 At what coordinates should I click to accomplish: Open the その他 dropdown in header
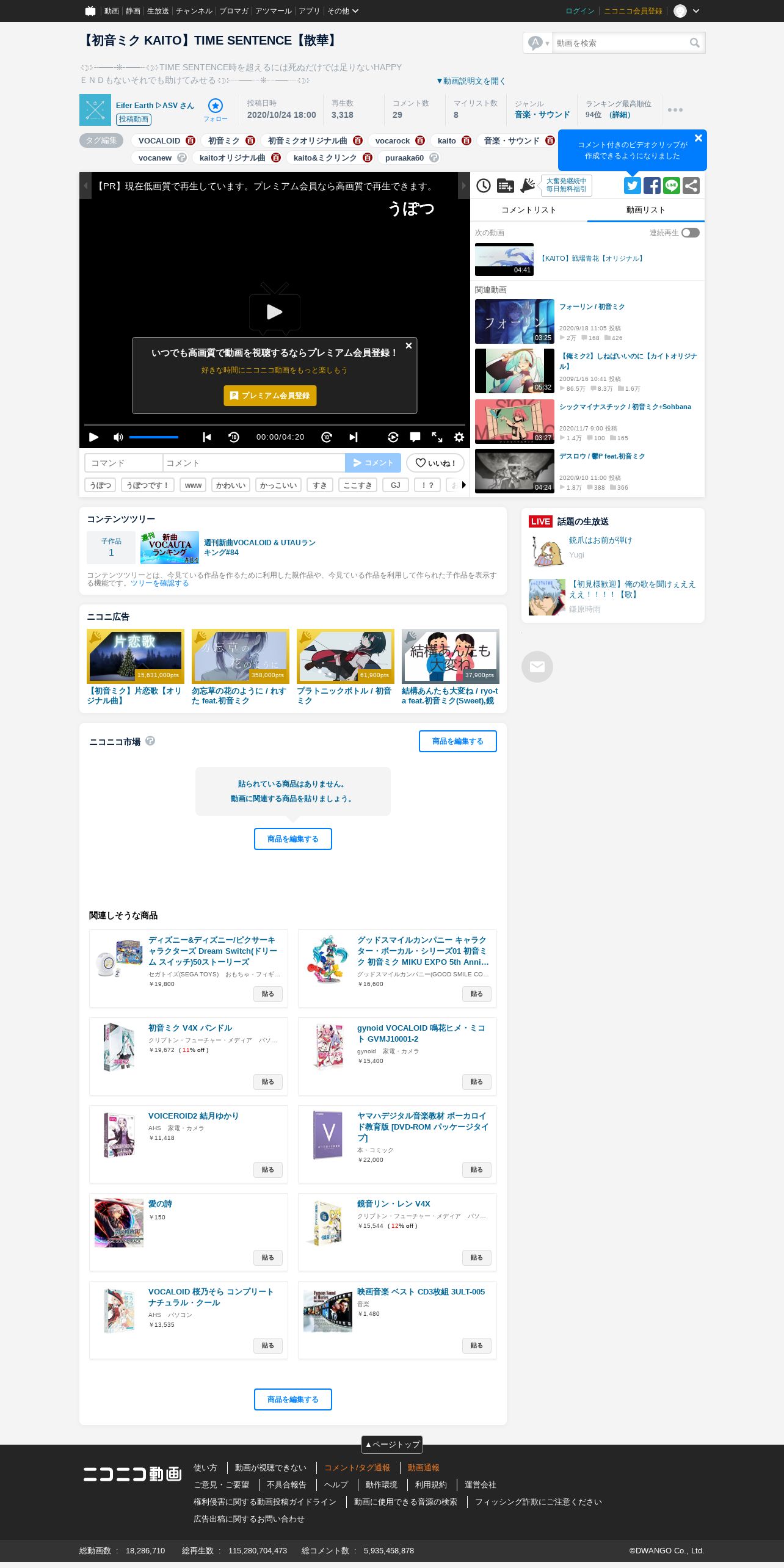[343, 11]
